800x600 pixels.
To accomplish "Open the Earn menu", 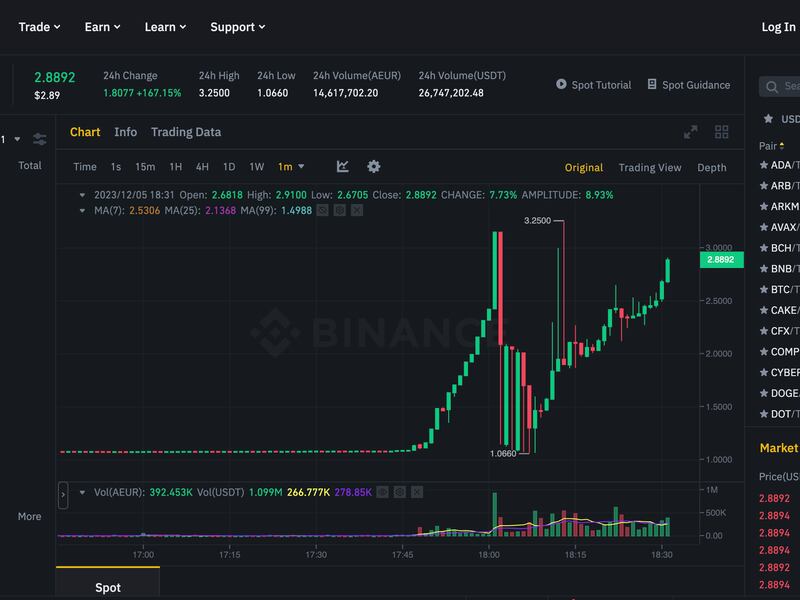I will coord(102,27).
